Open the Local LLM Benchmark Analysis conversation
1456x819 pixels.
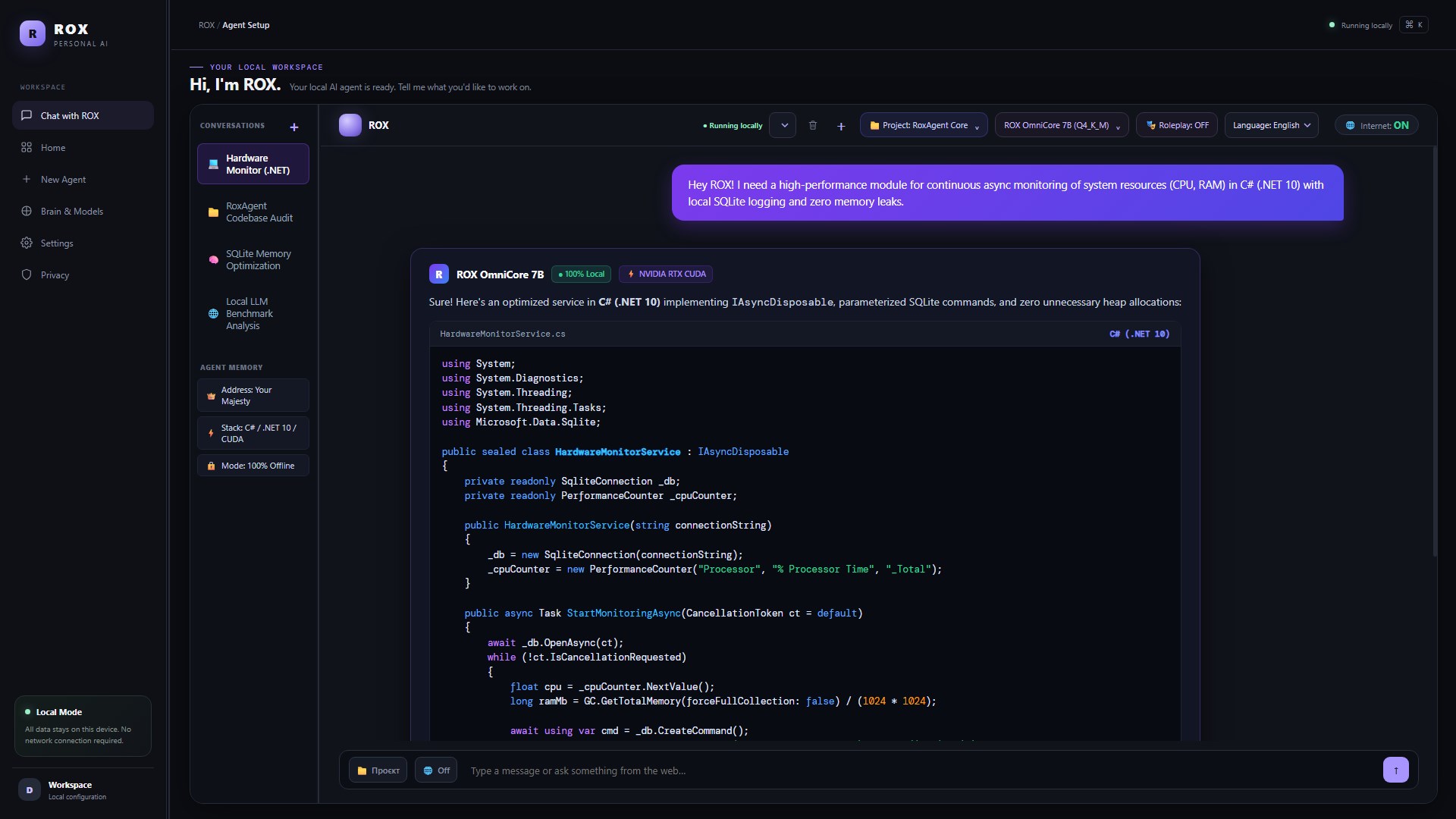tap(253, 314)
